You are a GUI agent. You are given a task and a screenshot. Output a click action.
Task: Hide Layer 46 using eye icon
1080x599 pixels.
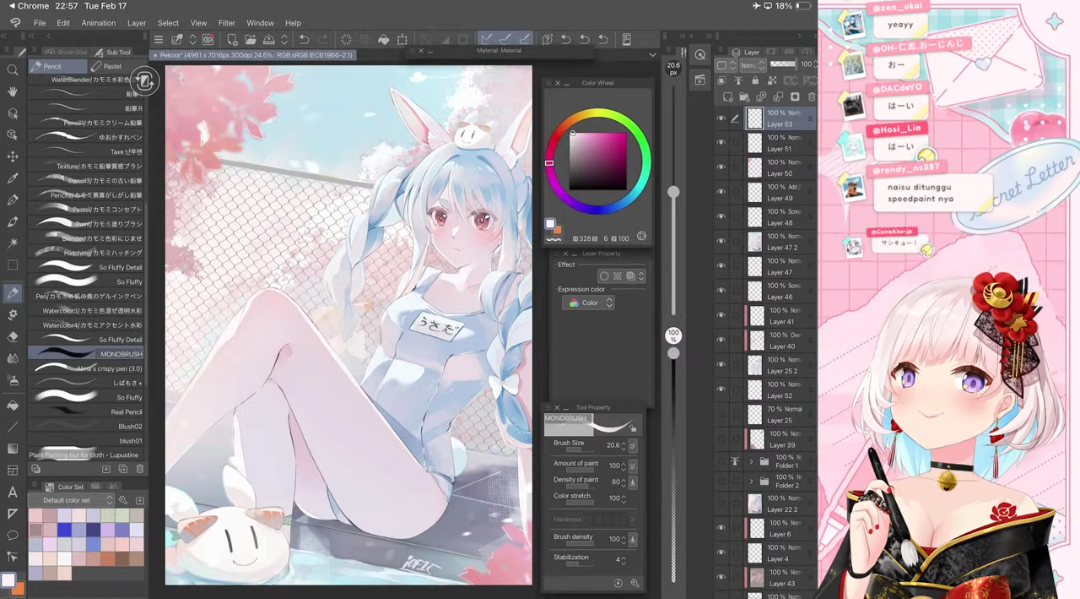coord(721,291)
